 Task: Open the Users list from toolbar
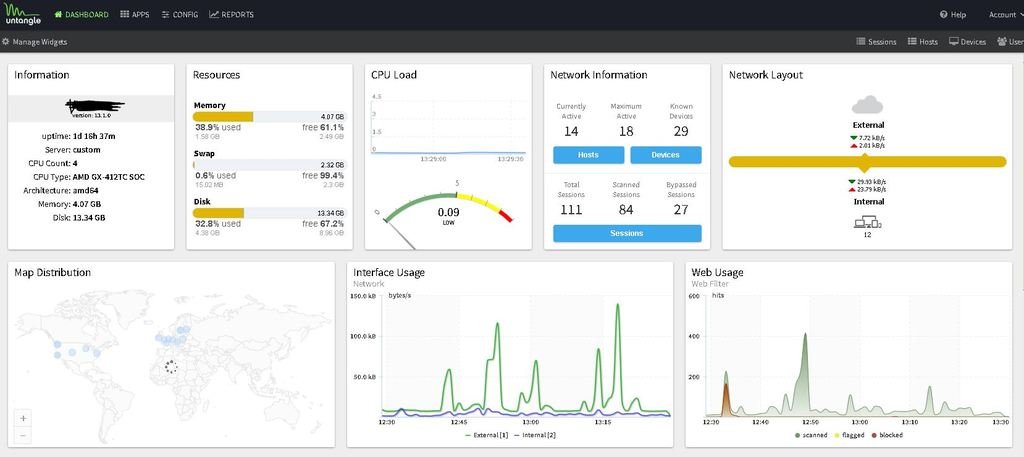(1010, 42)
